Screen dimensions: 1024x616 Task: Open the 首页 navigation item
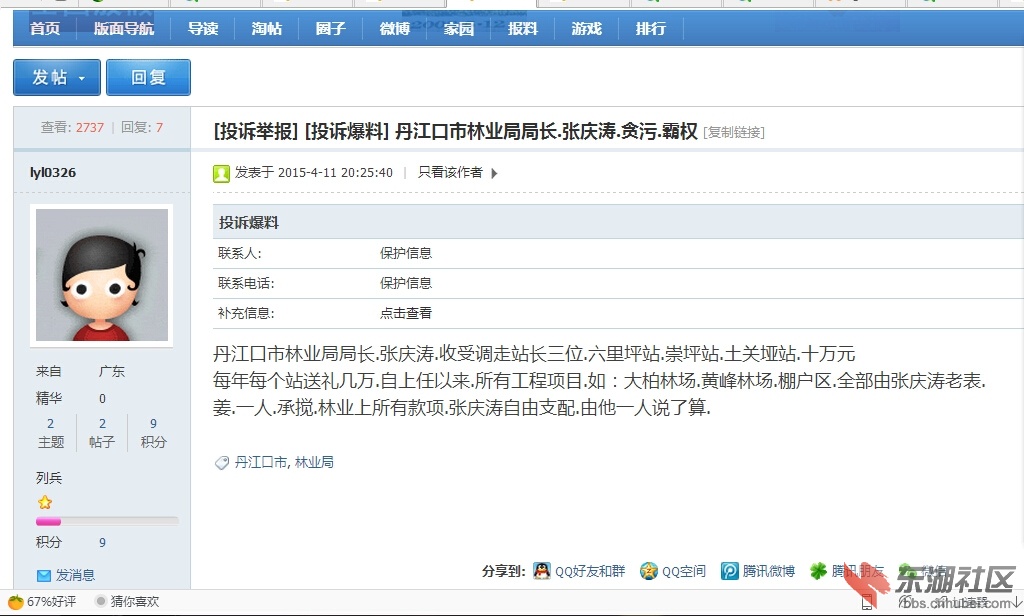click(45, 29)
